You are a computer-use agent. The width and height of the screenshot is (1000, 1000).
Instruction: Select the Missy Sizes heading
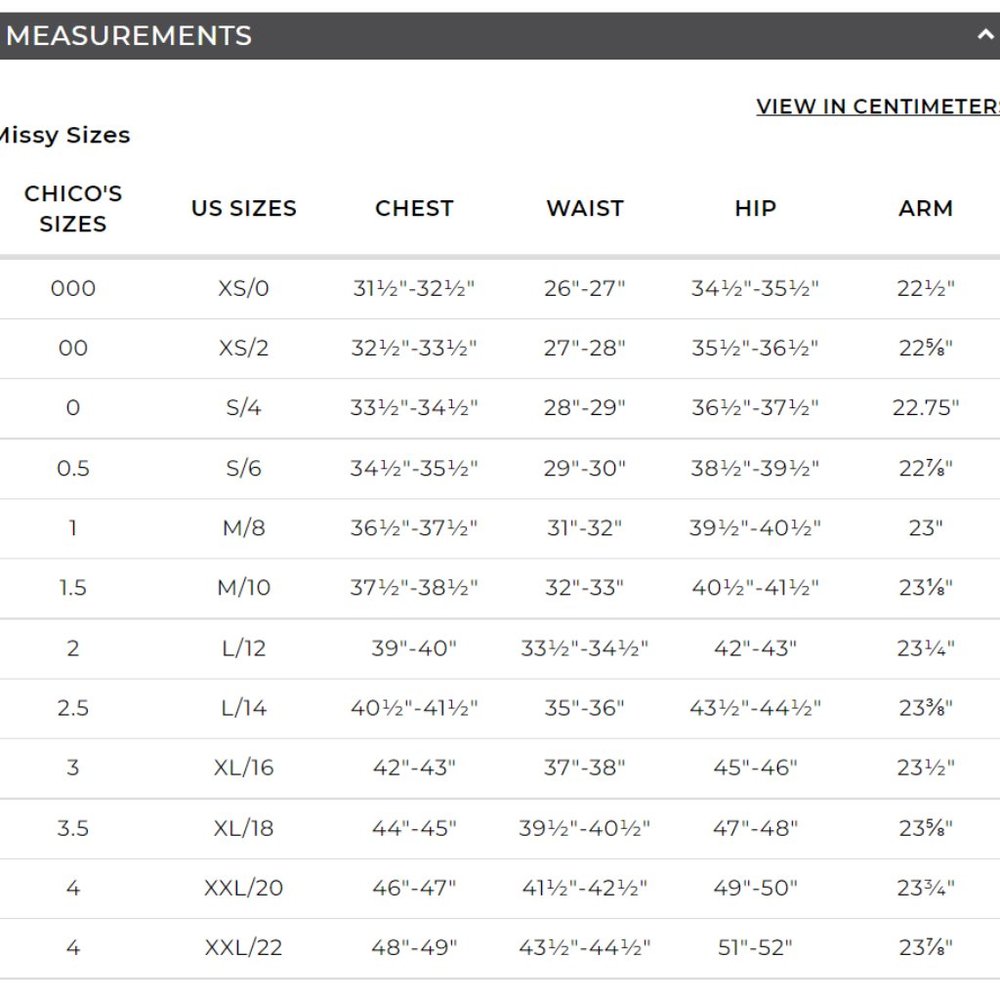click(x=65, y=135)
